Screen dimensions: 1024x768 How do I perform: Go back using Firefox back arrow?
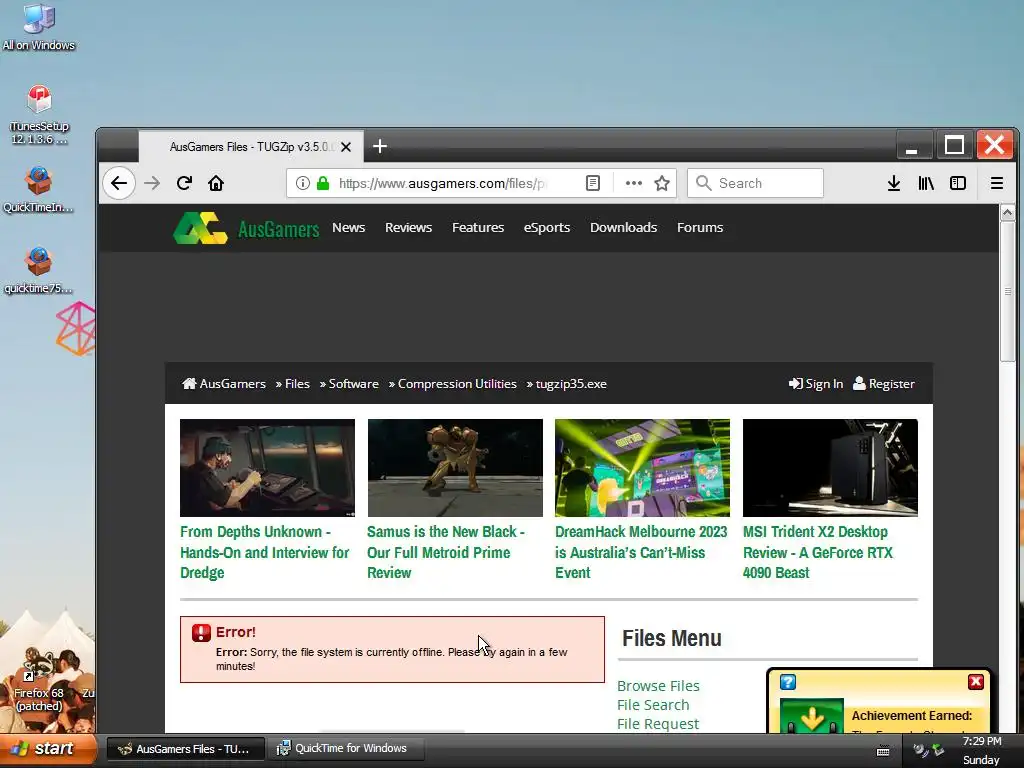pos(119,183)
